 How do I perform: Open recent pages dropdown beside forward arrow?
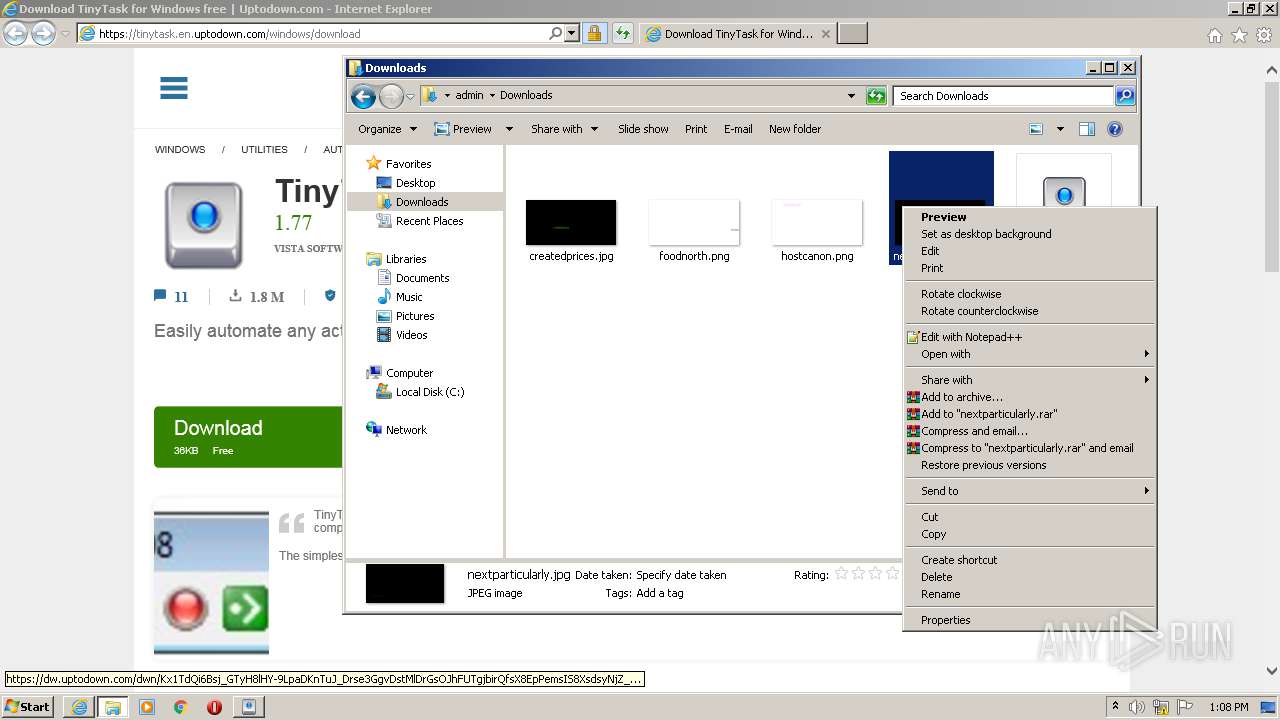click(x=410, y=96)
